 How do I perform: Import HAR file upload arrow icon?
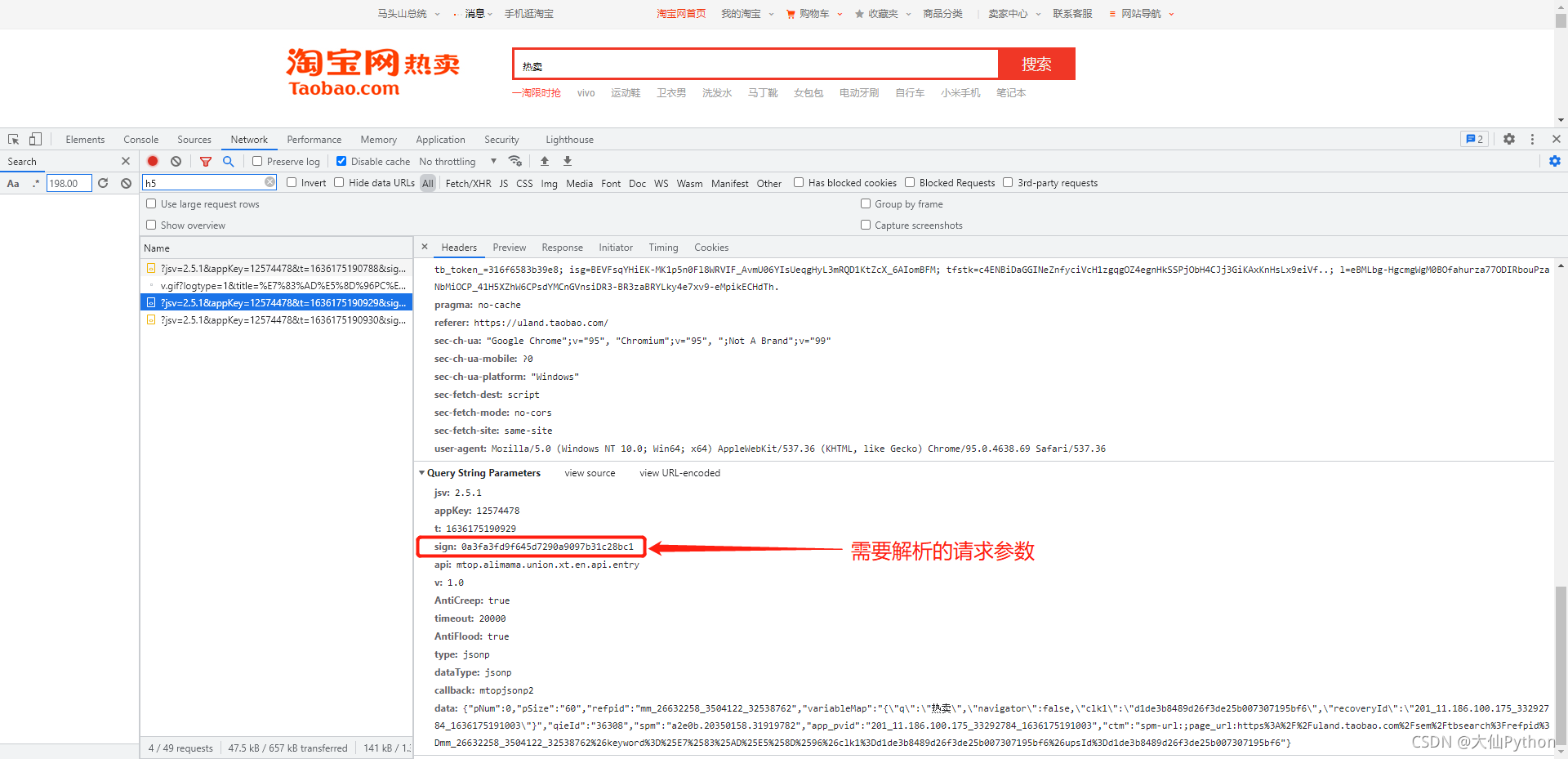tap(545, 161)
